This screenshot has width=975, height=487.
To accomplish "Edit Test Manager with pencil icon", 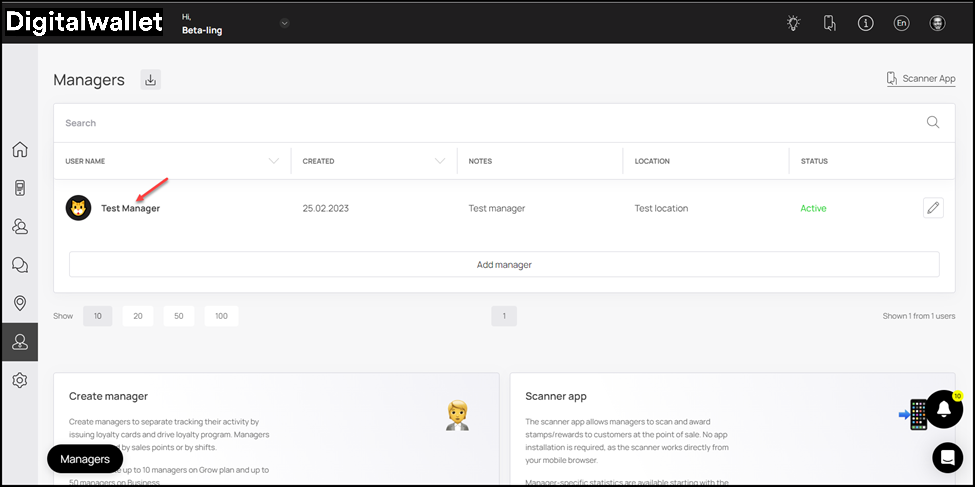I will [x=933, y=208].
